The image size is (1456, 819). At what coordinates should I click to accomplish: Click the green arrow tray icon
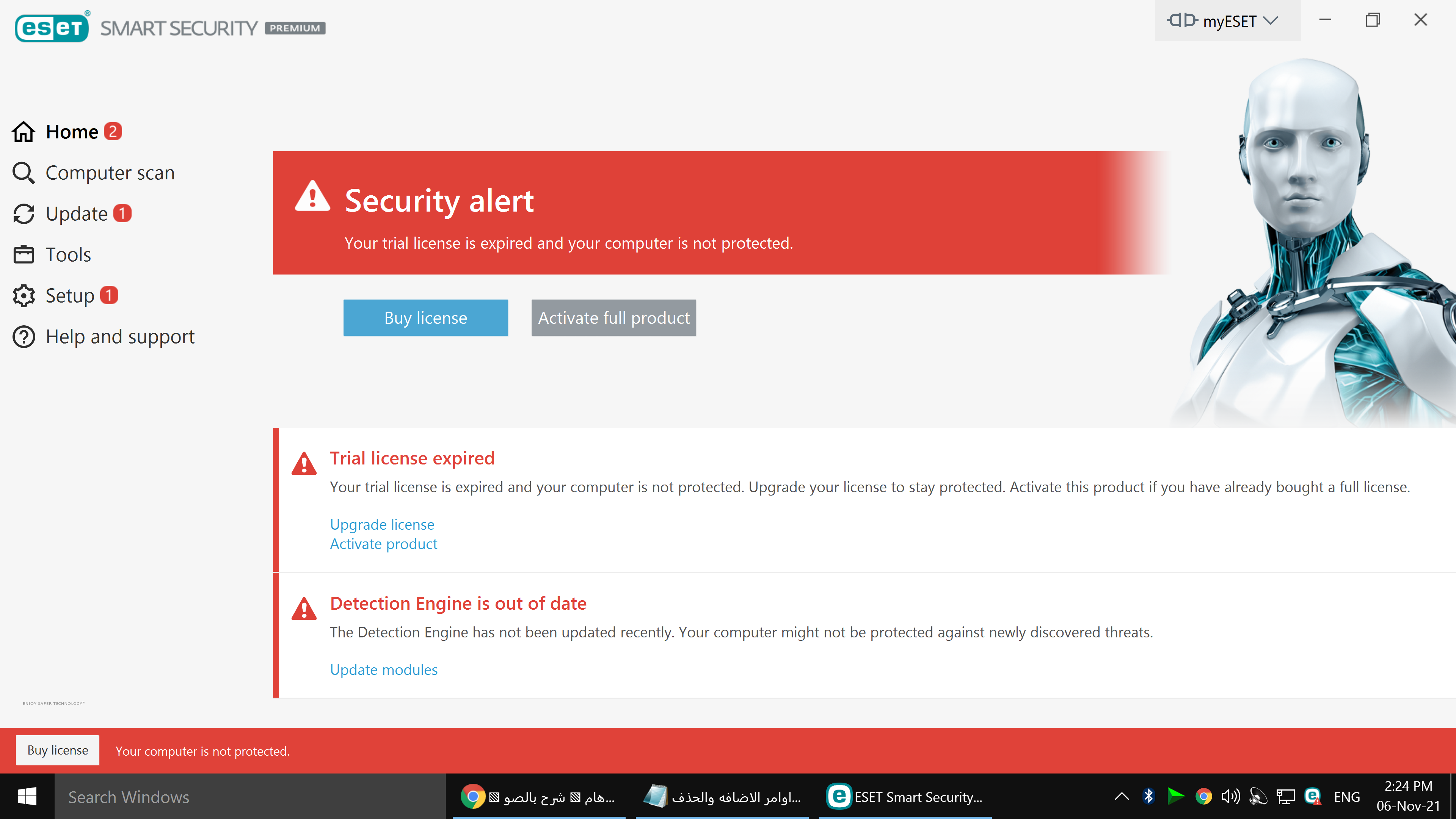coord(1176,796)
